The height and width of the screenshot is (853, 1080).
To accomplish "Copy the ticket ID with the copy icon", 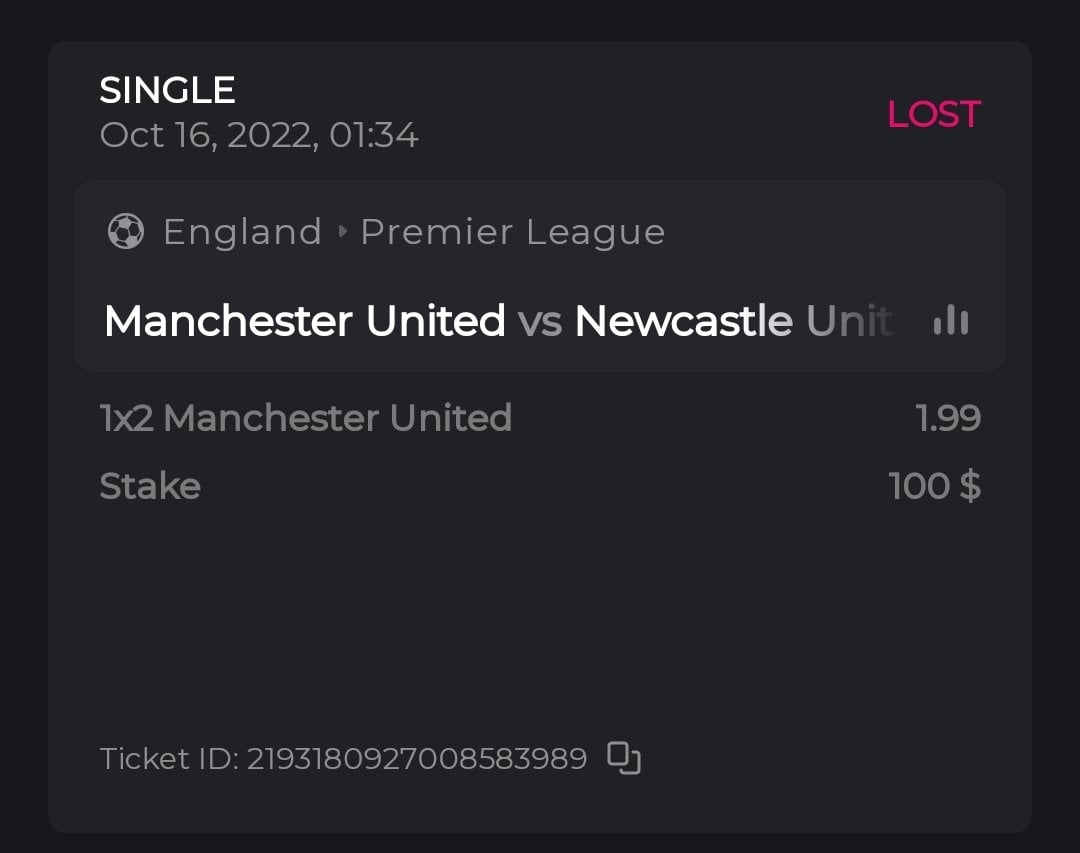I will [x=624, y=758].
